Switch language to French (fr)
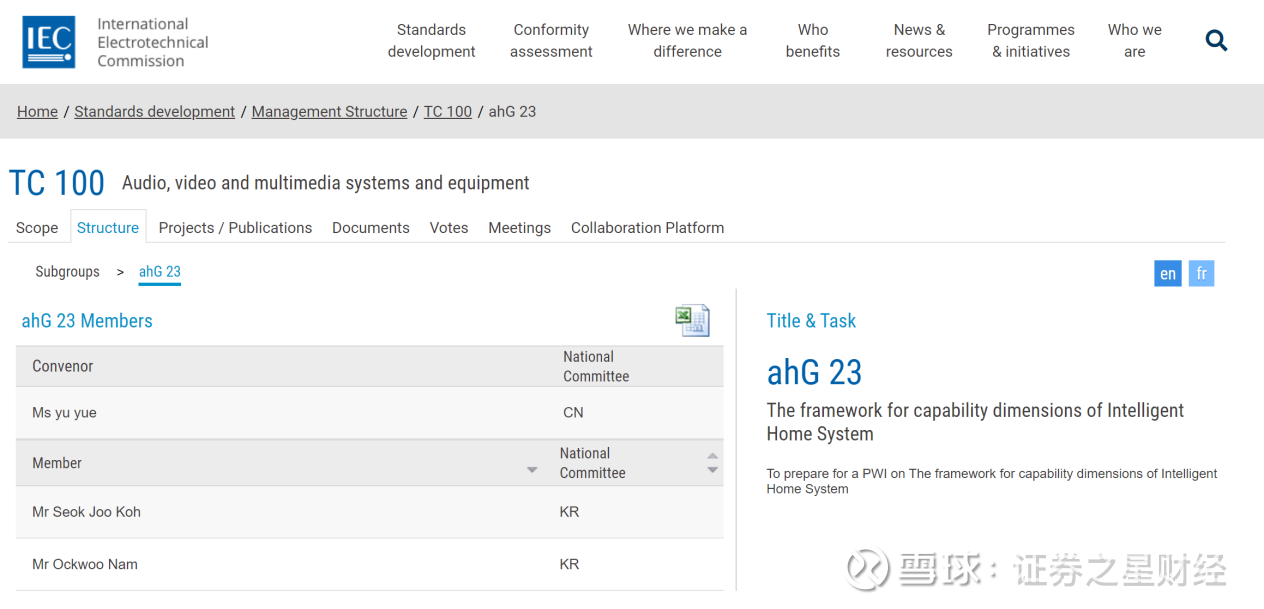 (x=1201, y=274)
